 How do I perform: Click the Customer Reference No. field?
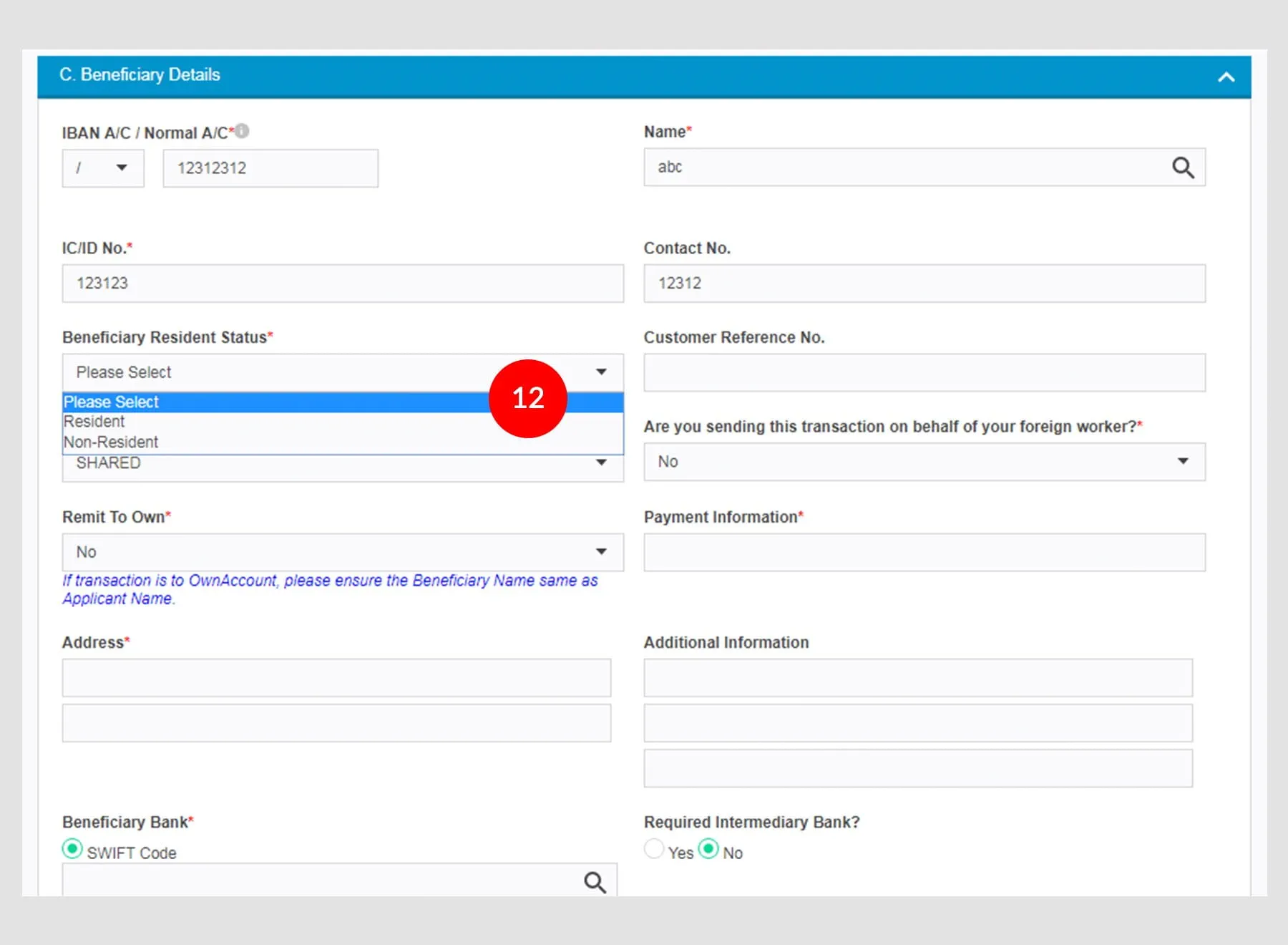point(924,373)
